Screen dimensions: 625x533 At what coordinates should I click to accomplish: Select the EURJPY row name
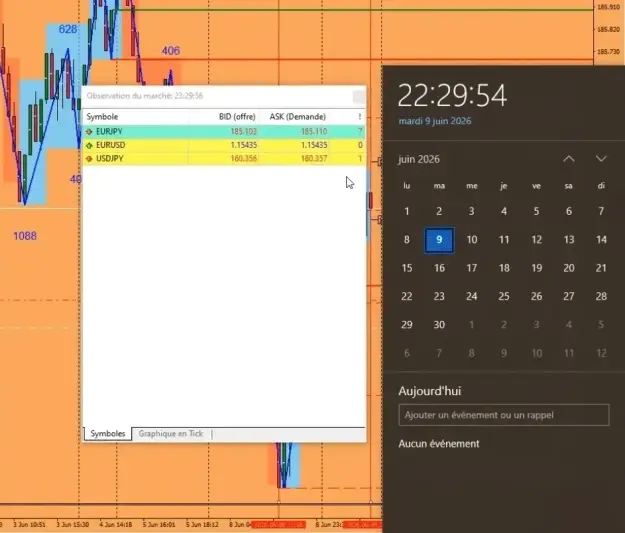[109, 132]
